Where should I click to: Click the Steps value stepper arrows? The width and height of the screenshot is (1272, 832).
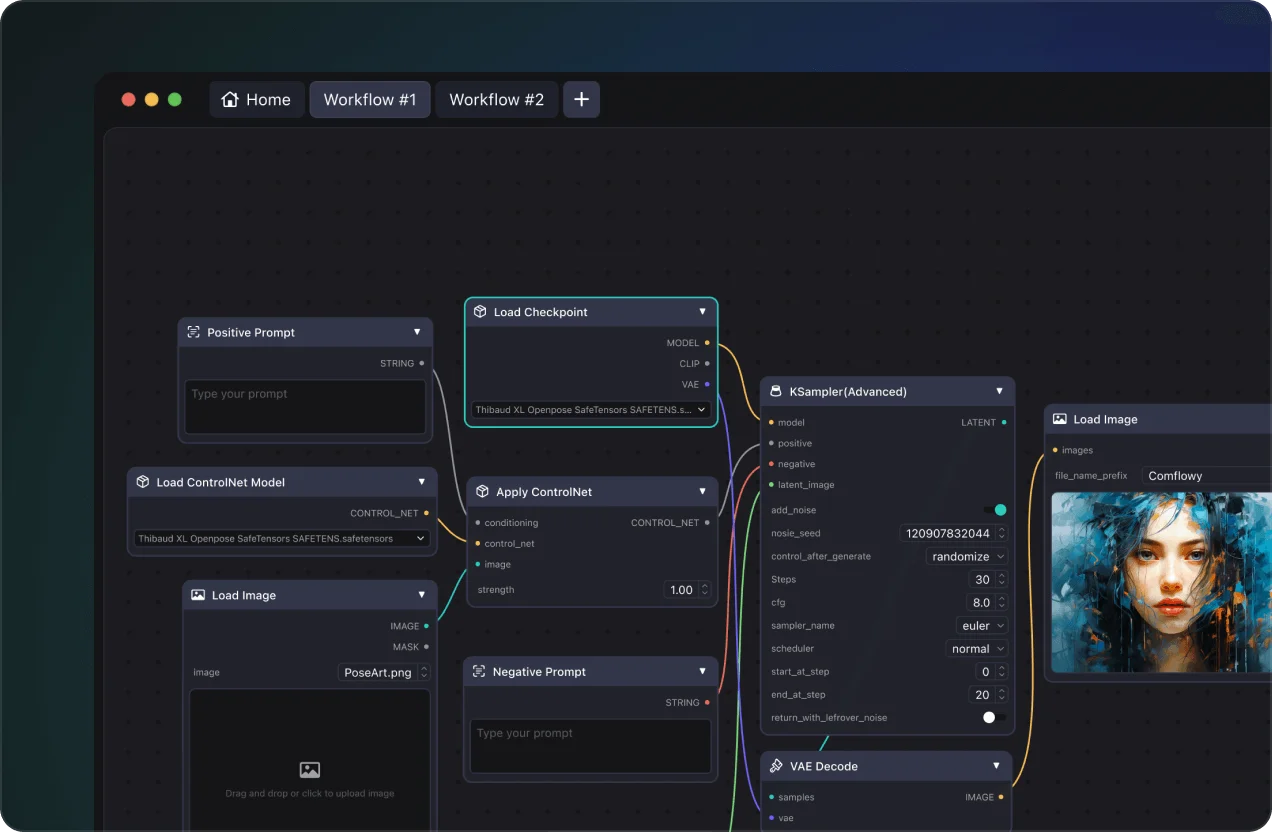pyautogui.click(x=1001, y=580)
